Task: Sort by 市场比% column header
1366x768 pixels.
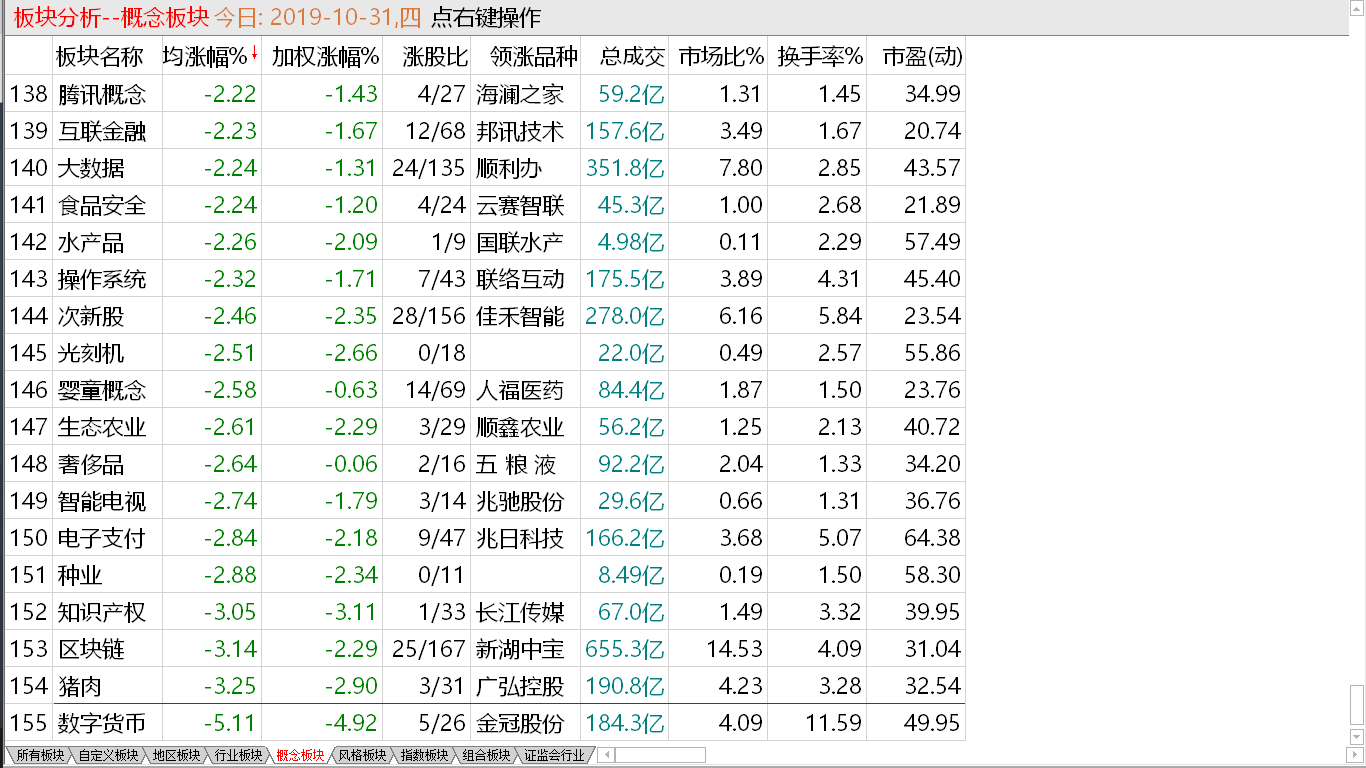Action: 720,57
